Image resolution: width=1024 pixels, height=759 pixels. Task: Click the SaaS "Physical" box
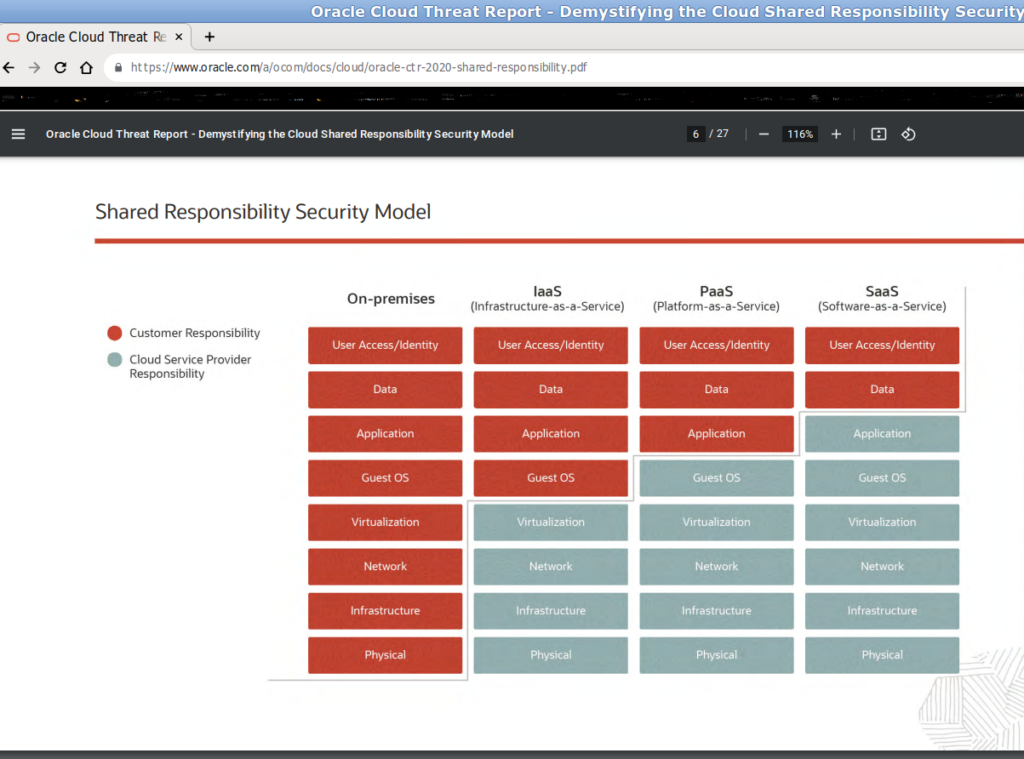[x=882, y=655]
